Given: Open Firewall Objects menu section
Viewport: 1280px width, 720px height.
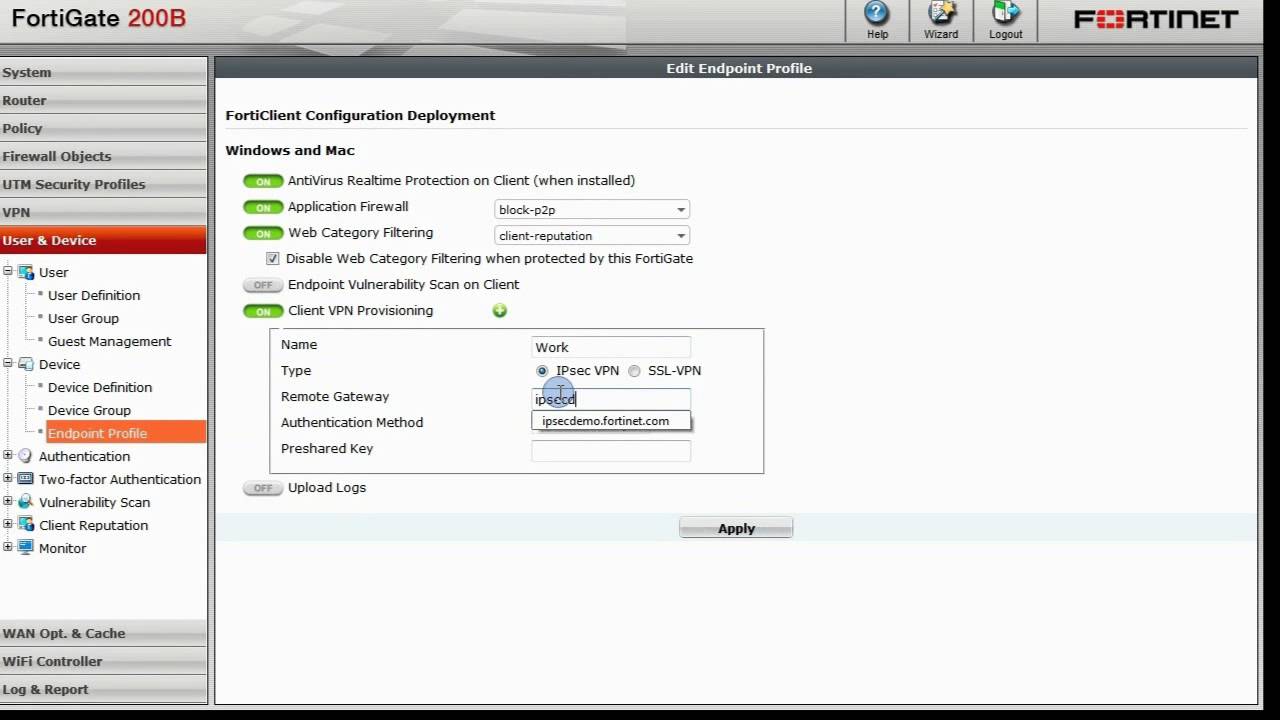Looking at the screenshot, I should click(103, 156).
